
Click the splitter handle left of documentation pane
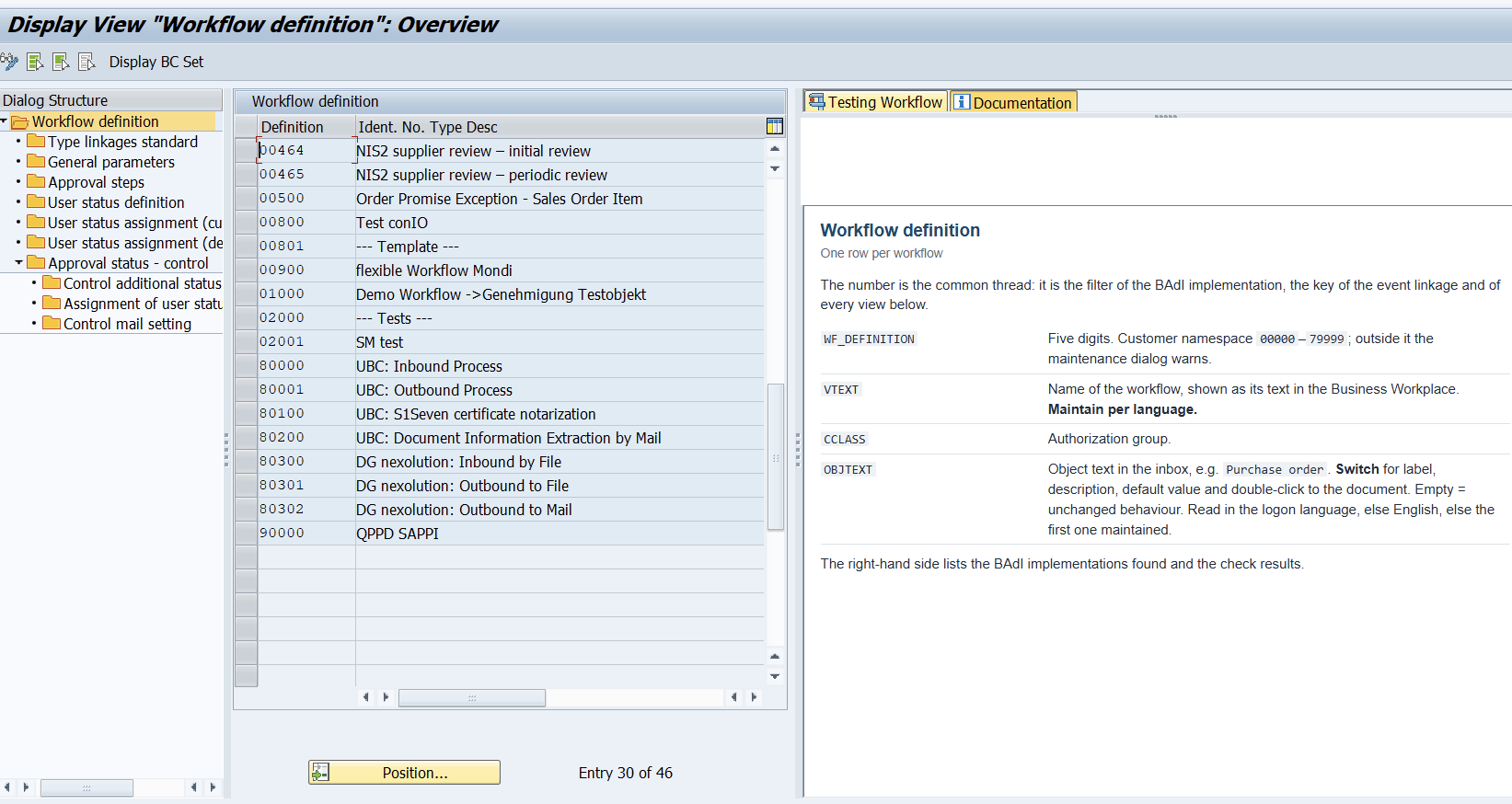coord(798,450)
